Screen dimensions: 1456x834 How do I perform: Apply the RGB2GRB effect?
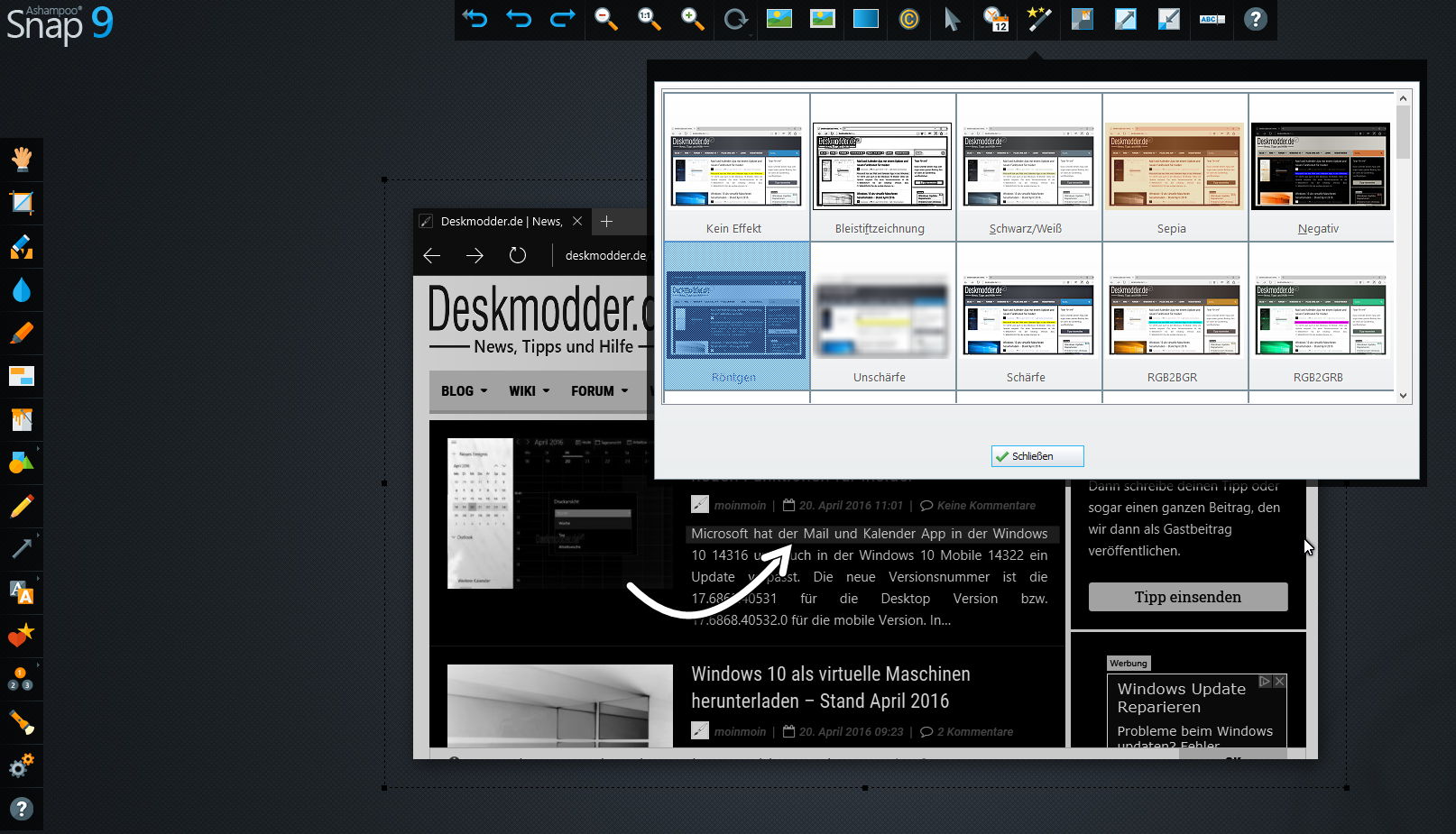pyautogui.click(x=1321, y=316)
